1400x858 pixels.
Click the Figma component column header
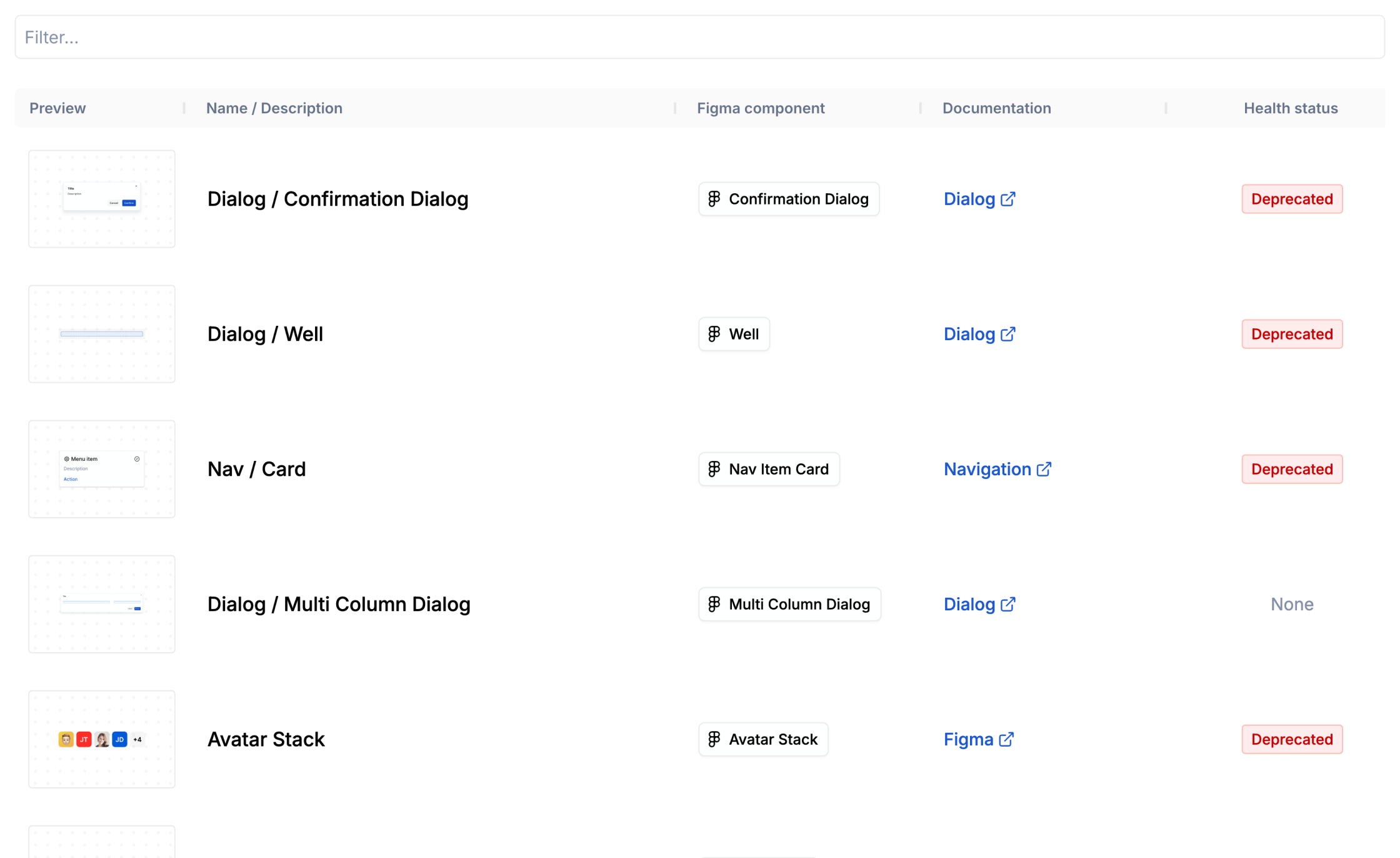pos(761,108)
